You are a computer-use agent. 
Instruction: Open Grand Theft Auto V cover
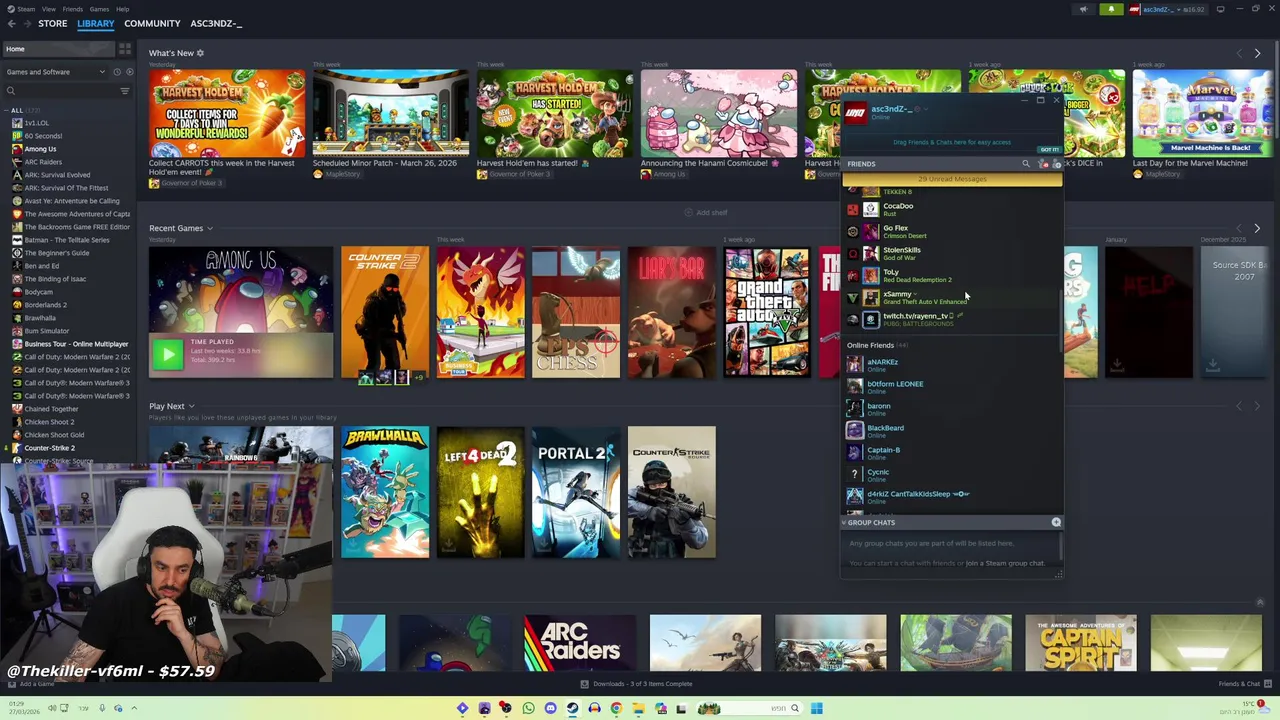click(767, 313)
